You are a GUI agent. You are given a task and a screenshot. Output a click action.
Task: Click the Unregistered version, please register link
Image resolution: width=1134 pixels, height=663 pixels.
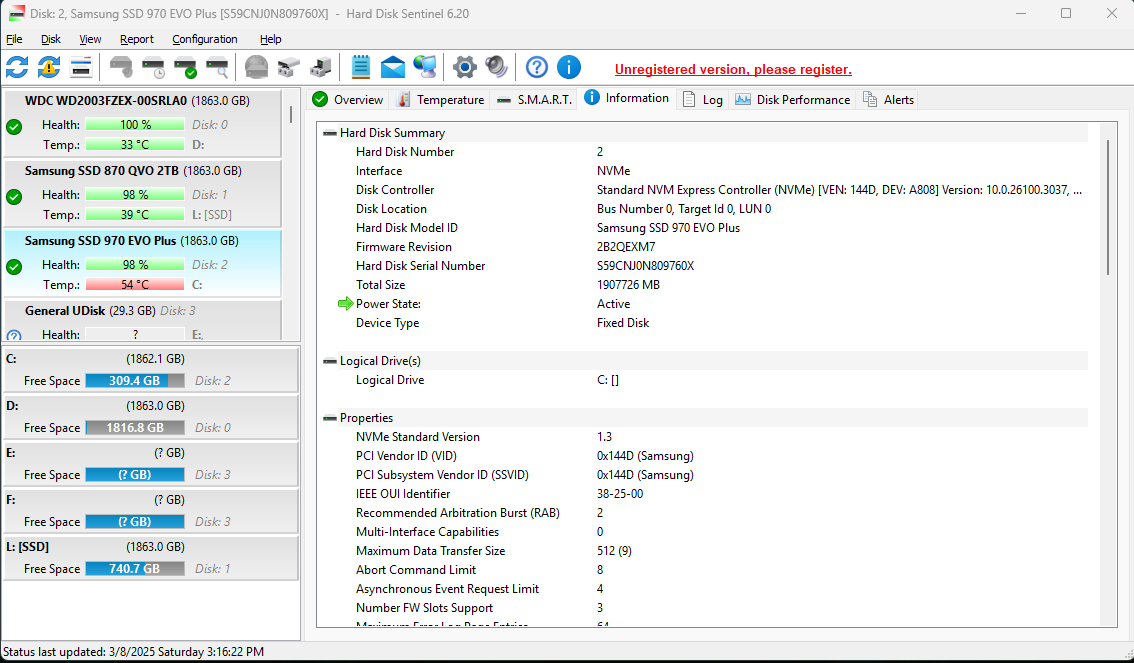(733, 69)
